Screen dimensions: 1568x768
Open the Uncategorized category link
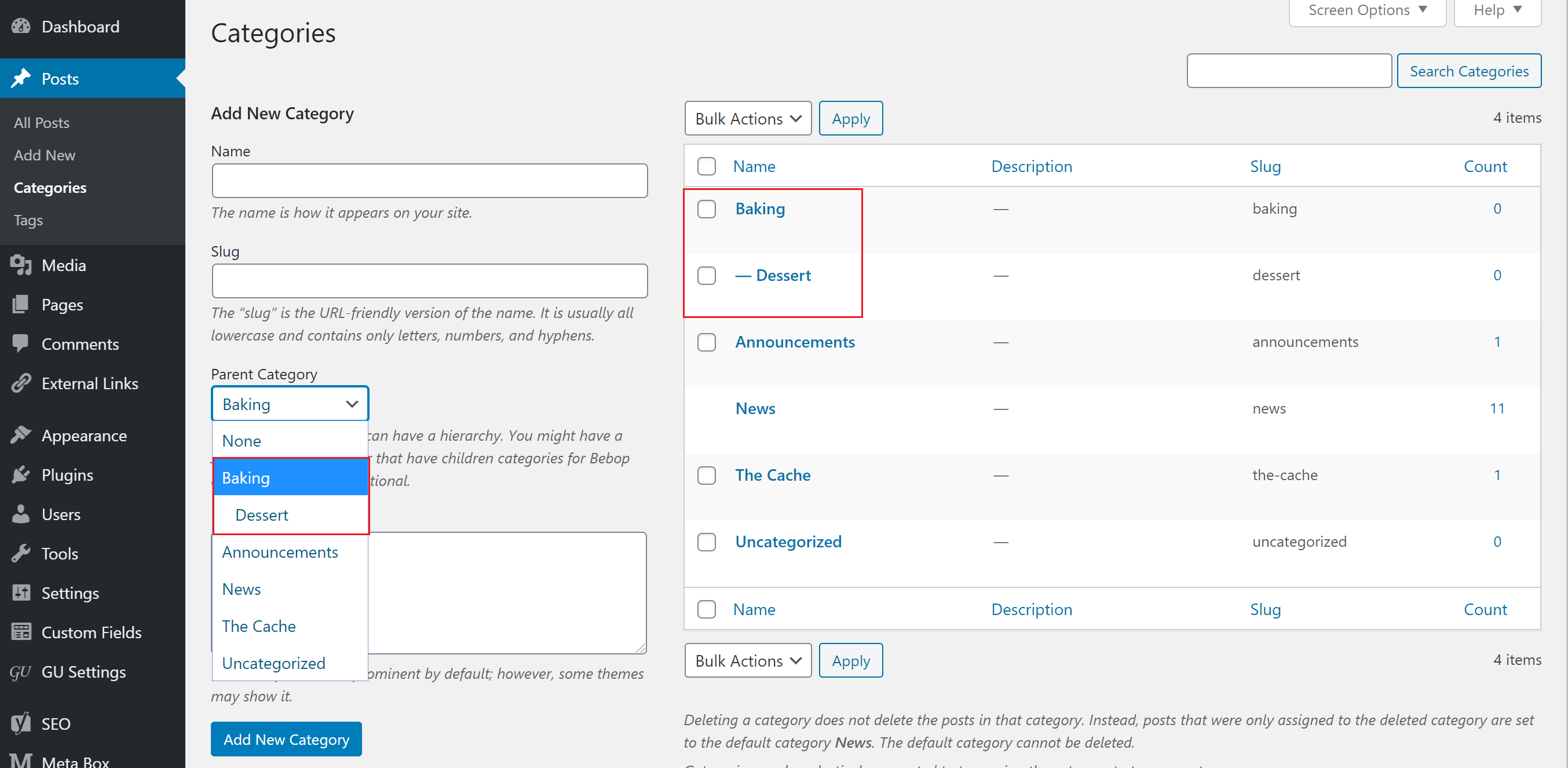point(788,542)
